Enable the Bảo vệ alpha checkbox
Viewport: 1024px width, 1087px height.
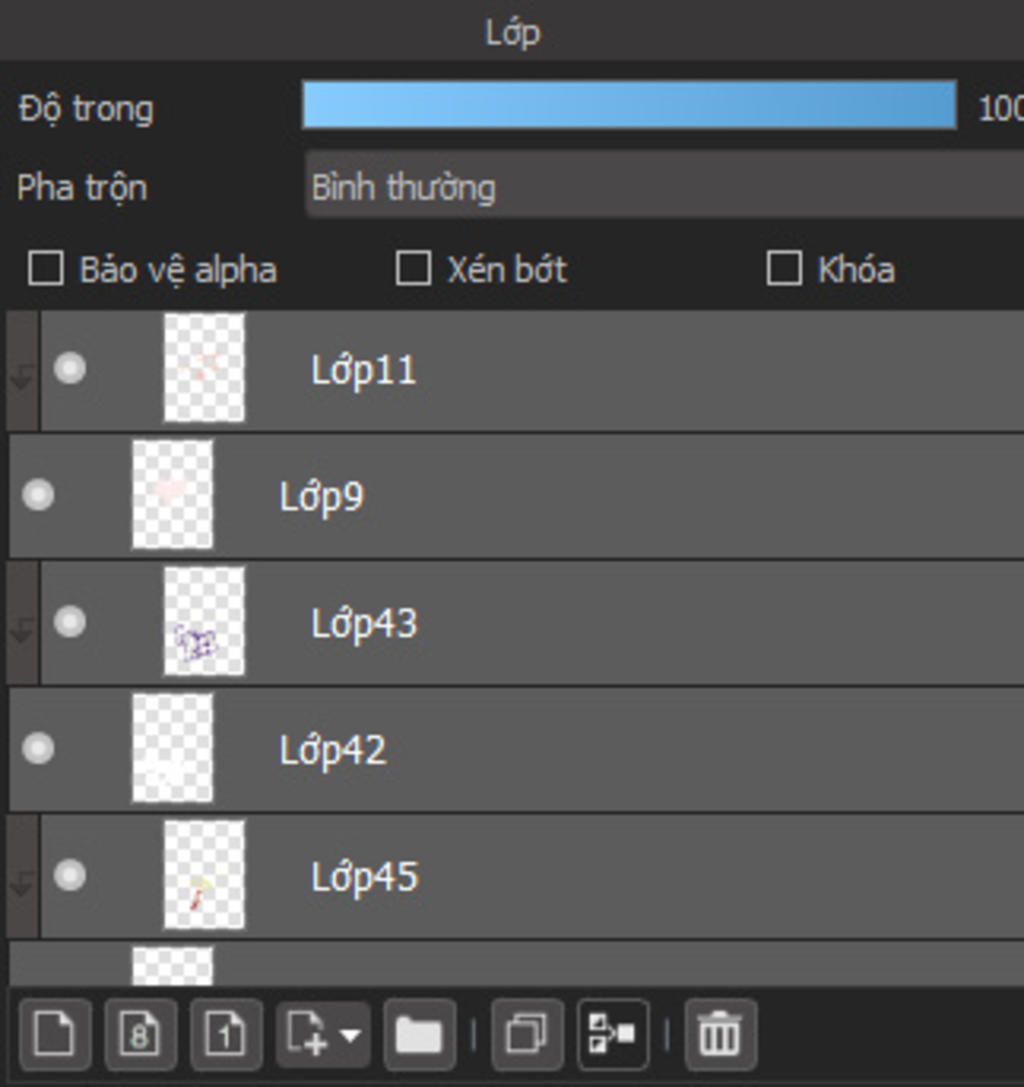pyautogui.click(x=46, y=269)
